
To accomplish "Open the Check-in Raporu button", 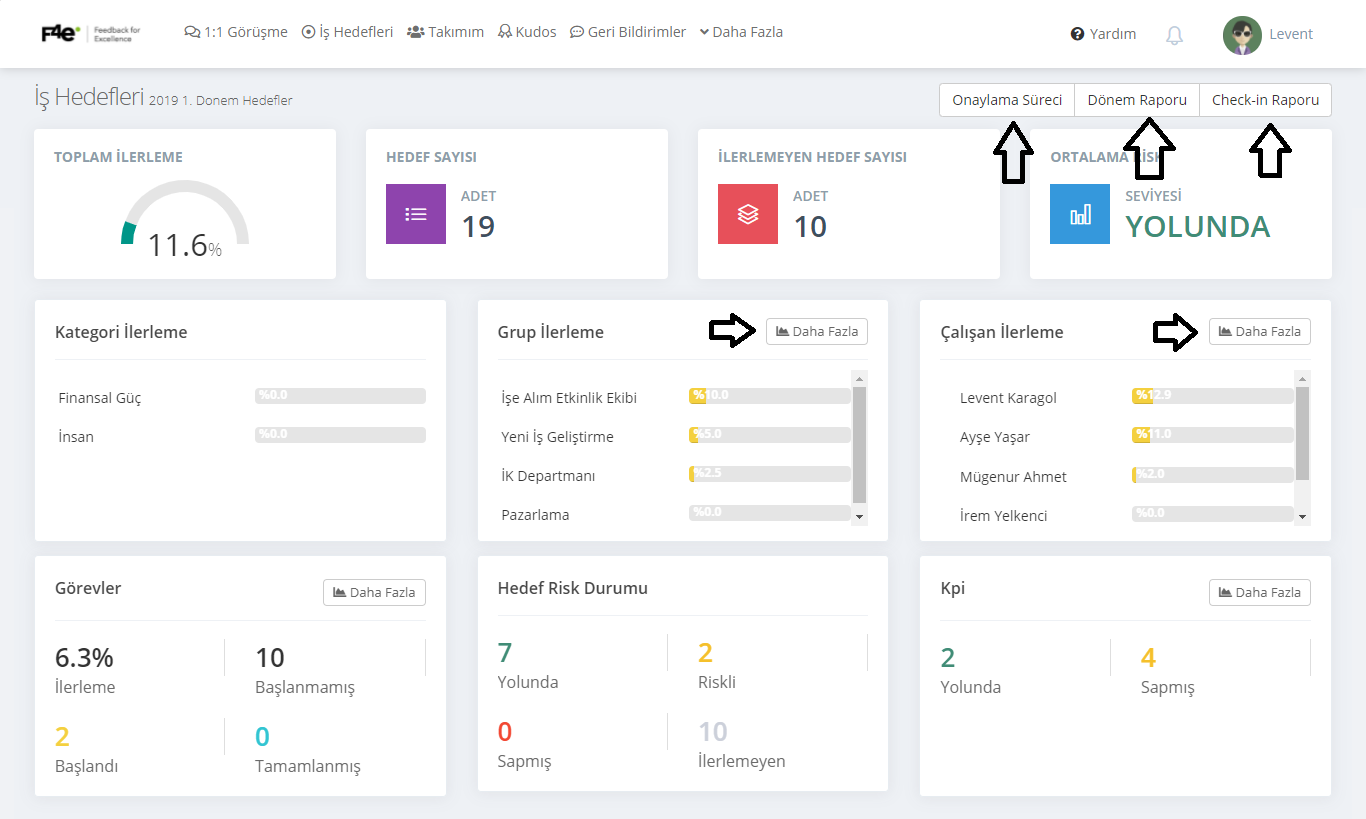I will coord(1265,100).
